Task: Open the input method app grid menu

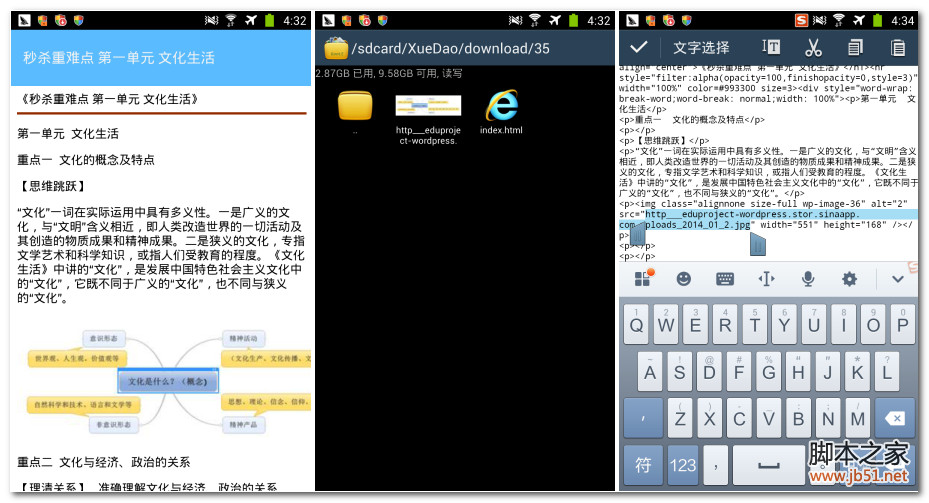Action: coord(642,279)
